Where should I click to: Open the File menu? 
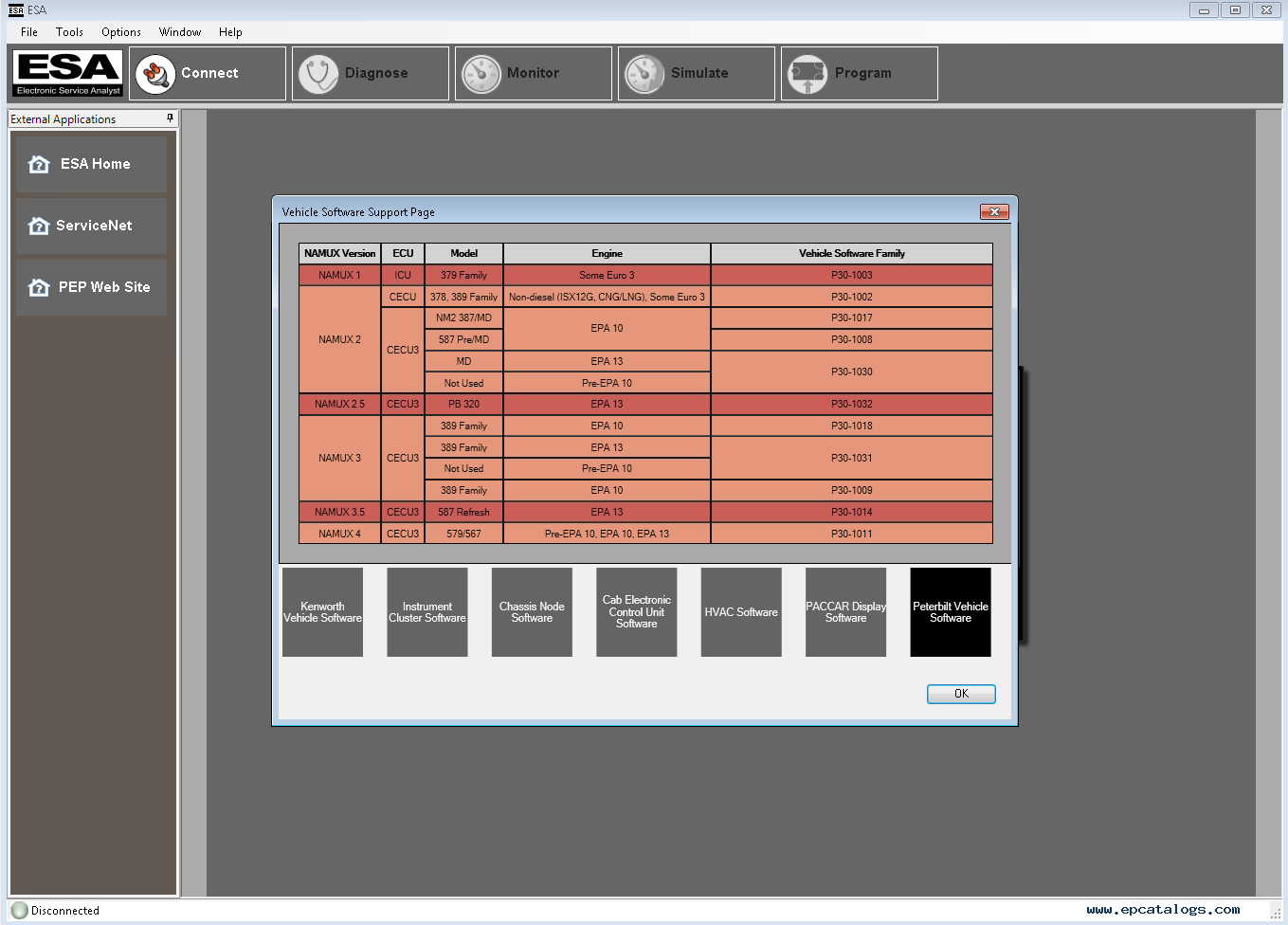(29, 32)
